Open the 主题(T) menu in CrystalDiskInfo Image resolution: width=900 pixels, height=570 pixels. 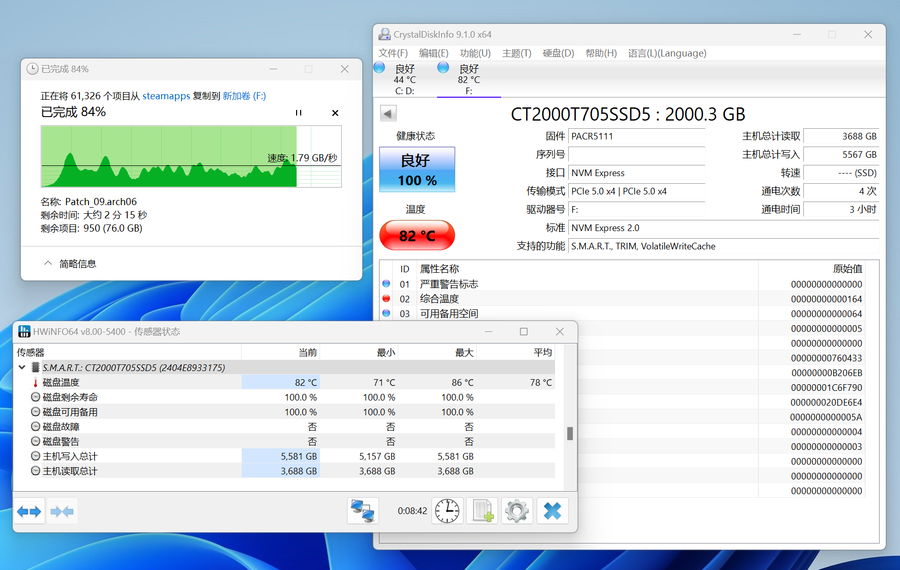click(516, 53)
